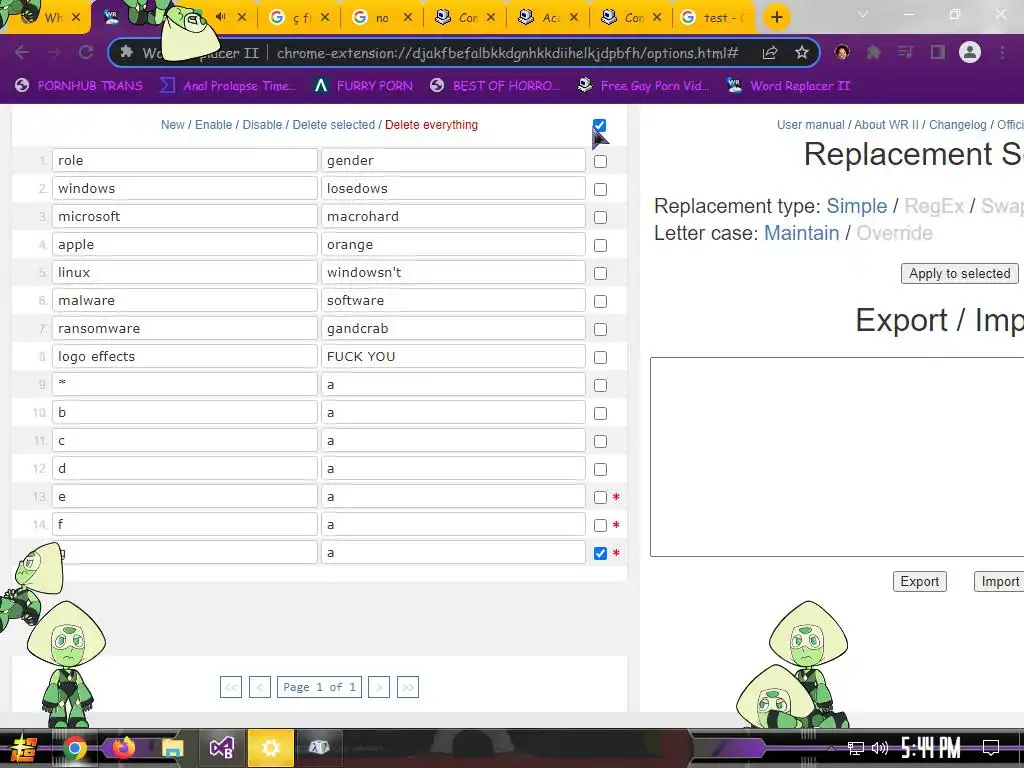This screenshot has height=768, width=1024.
Task: Go to next page with > button
Action: tap(379, 687)
